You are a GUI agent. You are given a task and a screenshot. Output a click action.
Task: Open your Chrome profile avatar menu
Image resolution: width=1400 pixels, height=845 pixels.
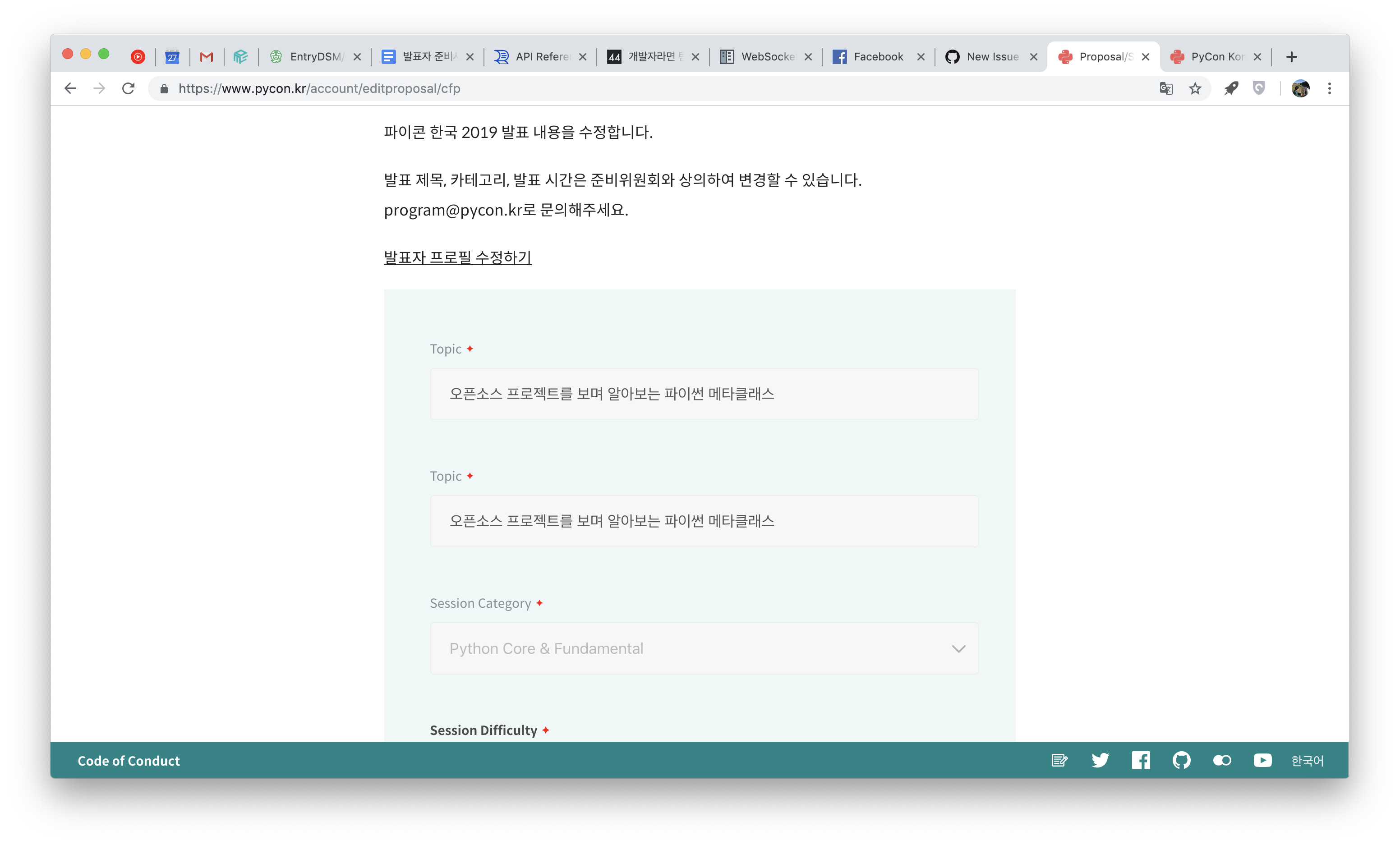pos(1301,88)
